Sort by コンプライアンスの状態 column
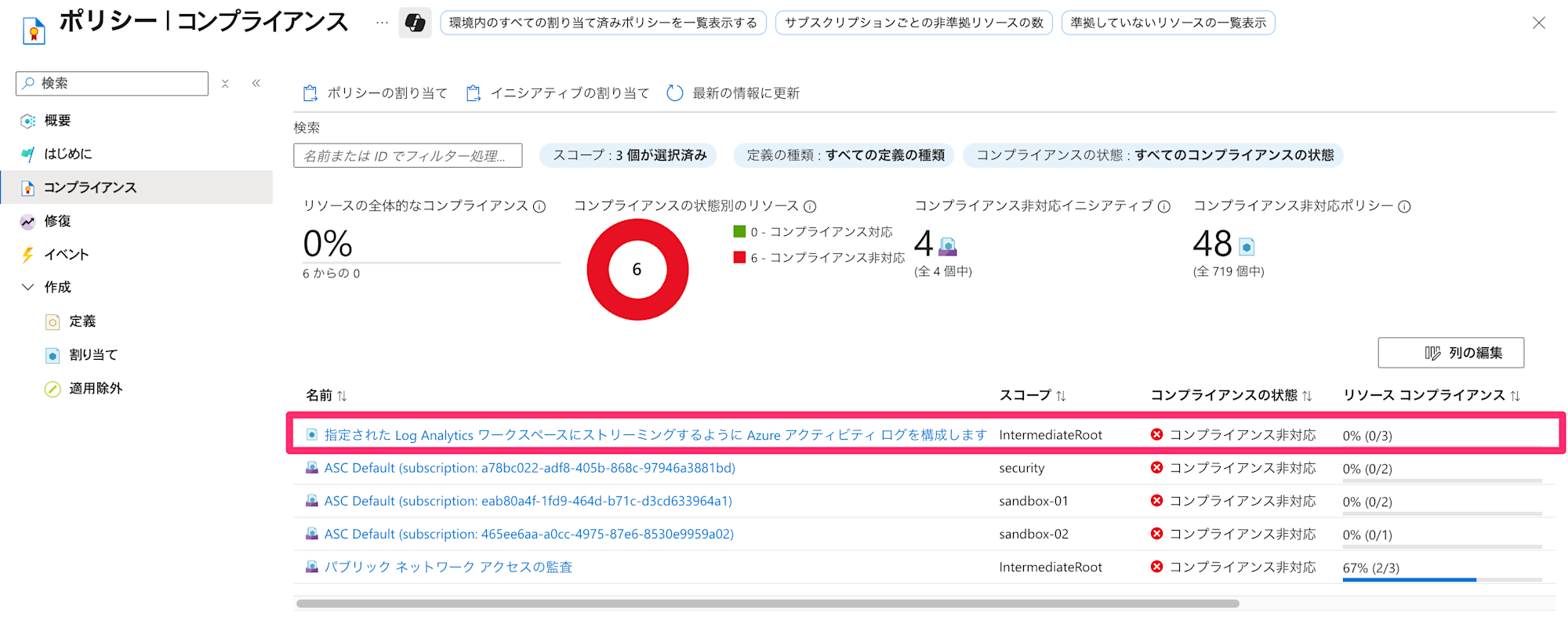Viewport: 1568px width, 631px height. coord(1231,396)
